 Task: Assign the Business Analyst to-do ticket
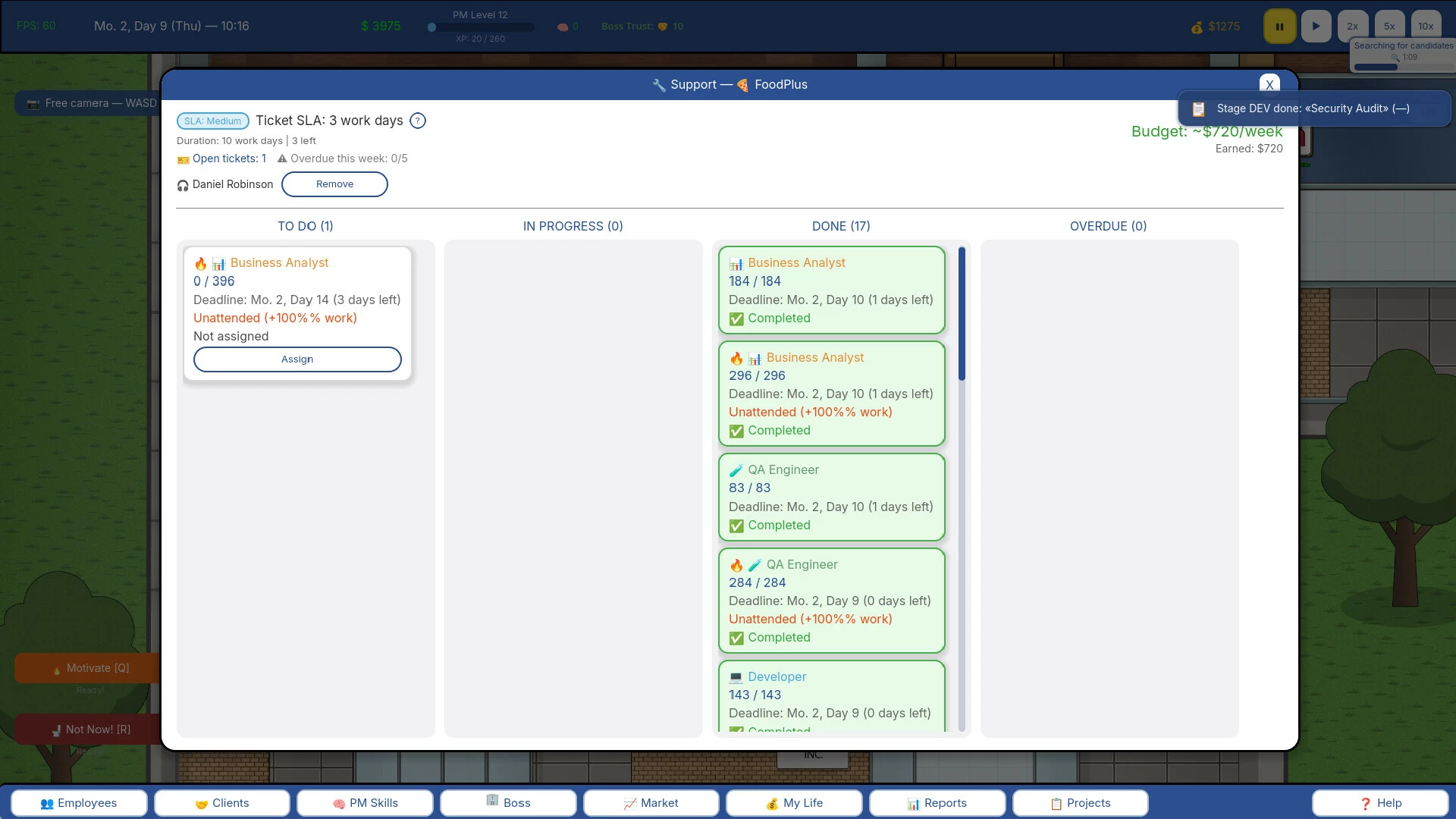pos(297,359)
